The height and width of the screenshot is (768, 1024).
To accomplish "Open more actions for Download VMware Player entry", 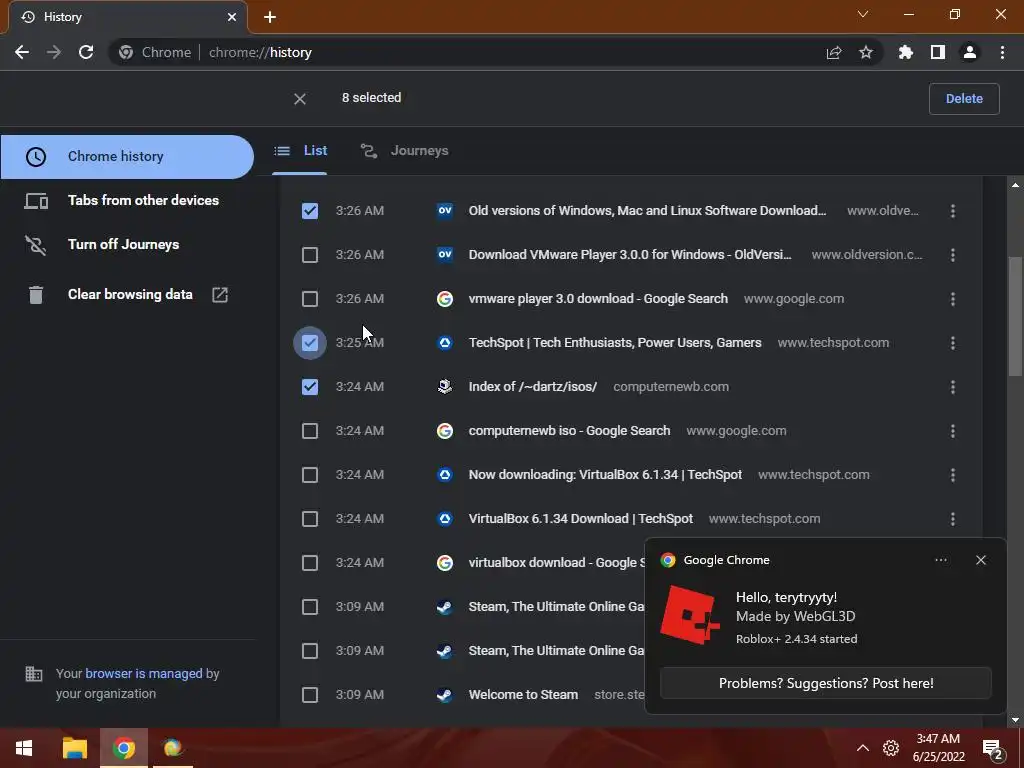I will coord(953,255).
